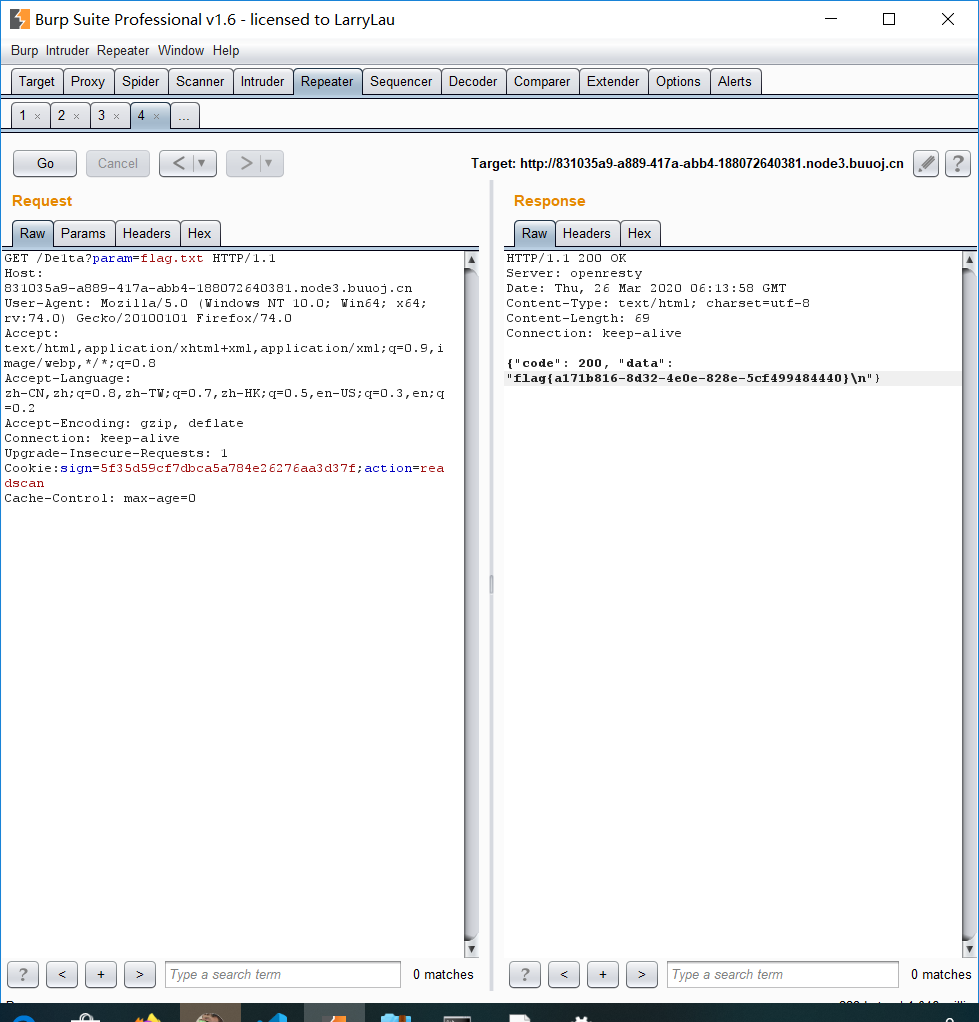Switch to the Scanner tab
The height and width of the screenshot is (1022, 979).
tap(200, 81)
